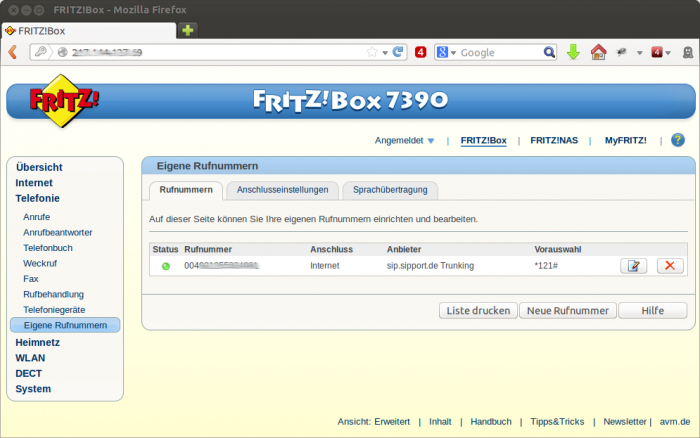Click the search magnifier icon
Viewport: 700px width, 438px height.
(x=549, y=52)
